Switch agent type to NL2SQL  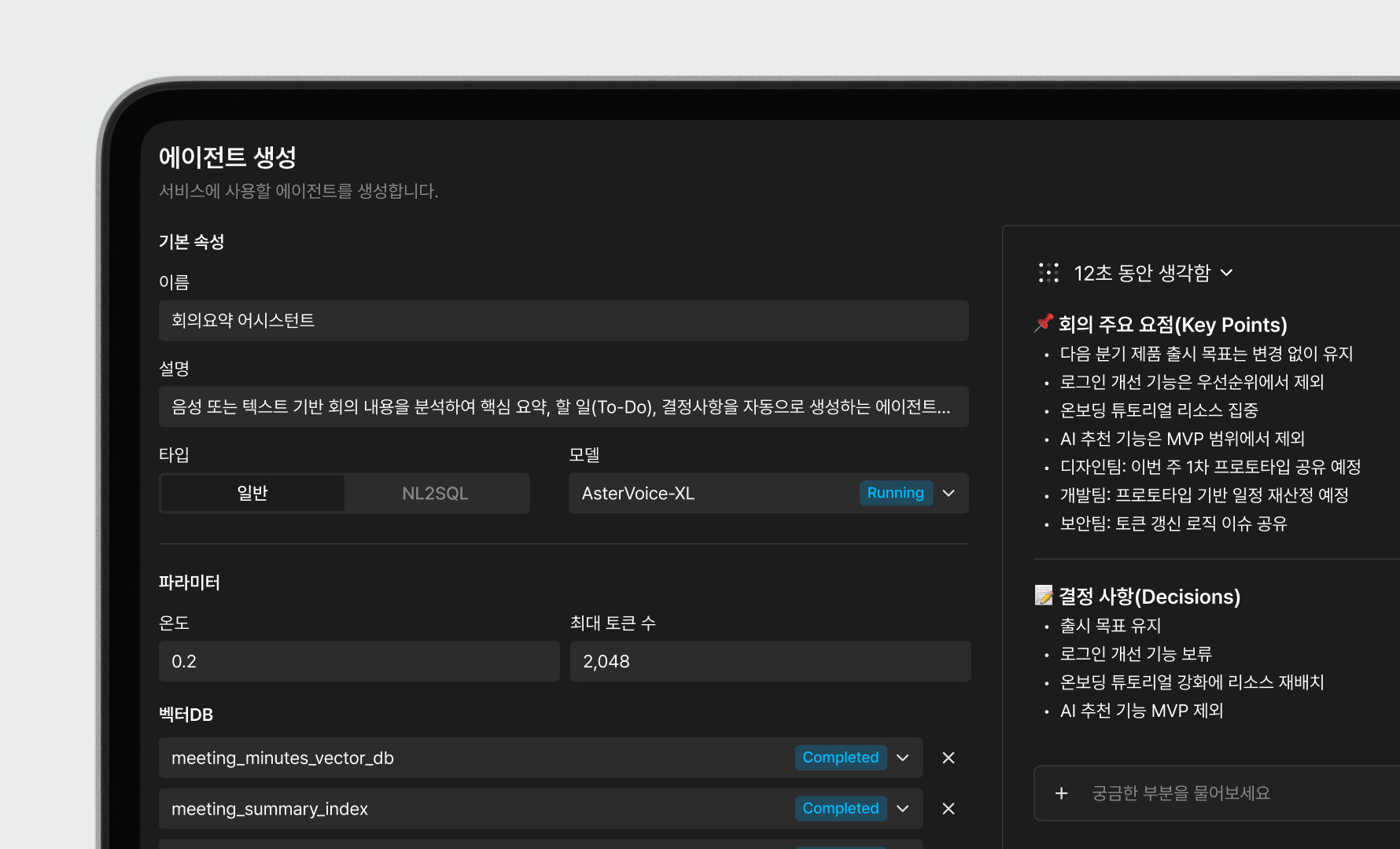tap(435, 494)
